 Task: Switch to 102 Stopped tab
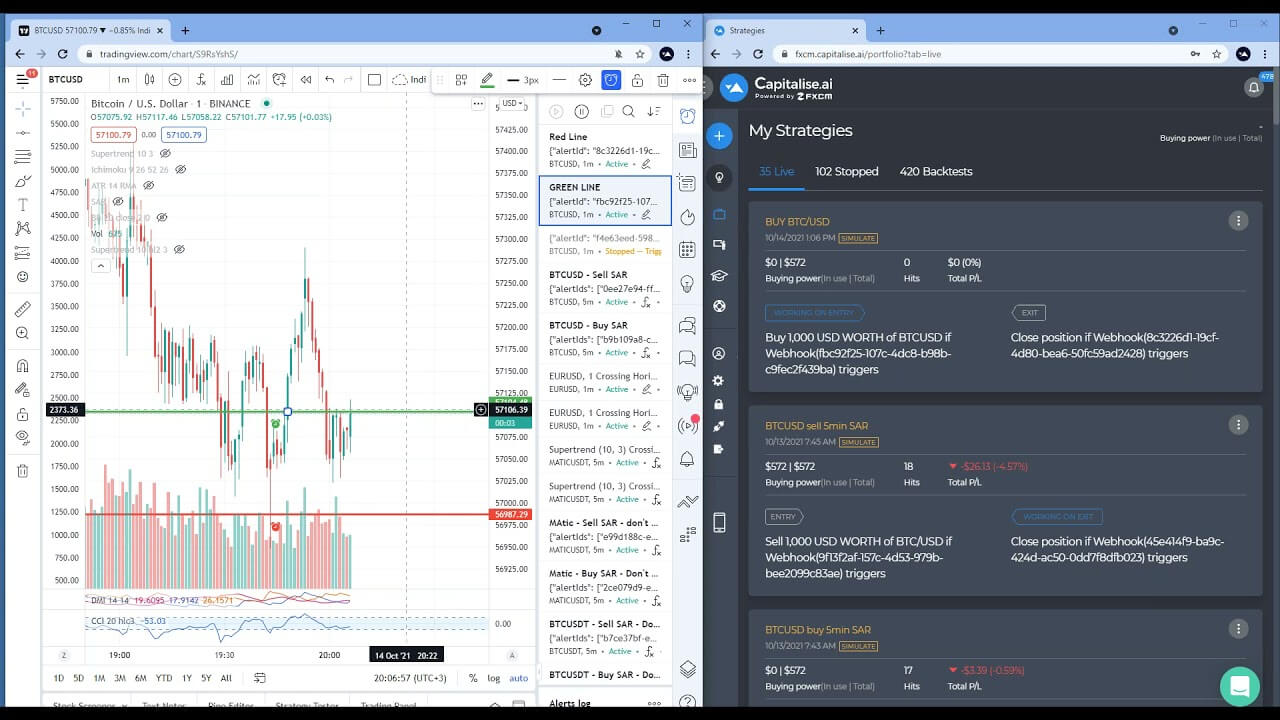coord(847,172)
